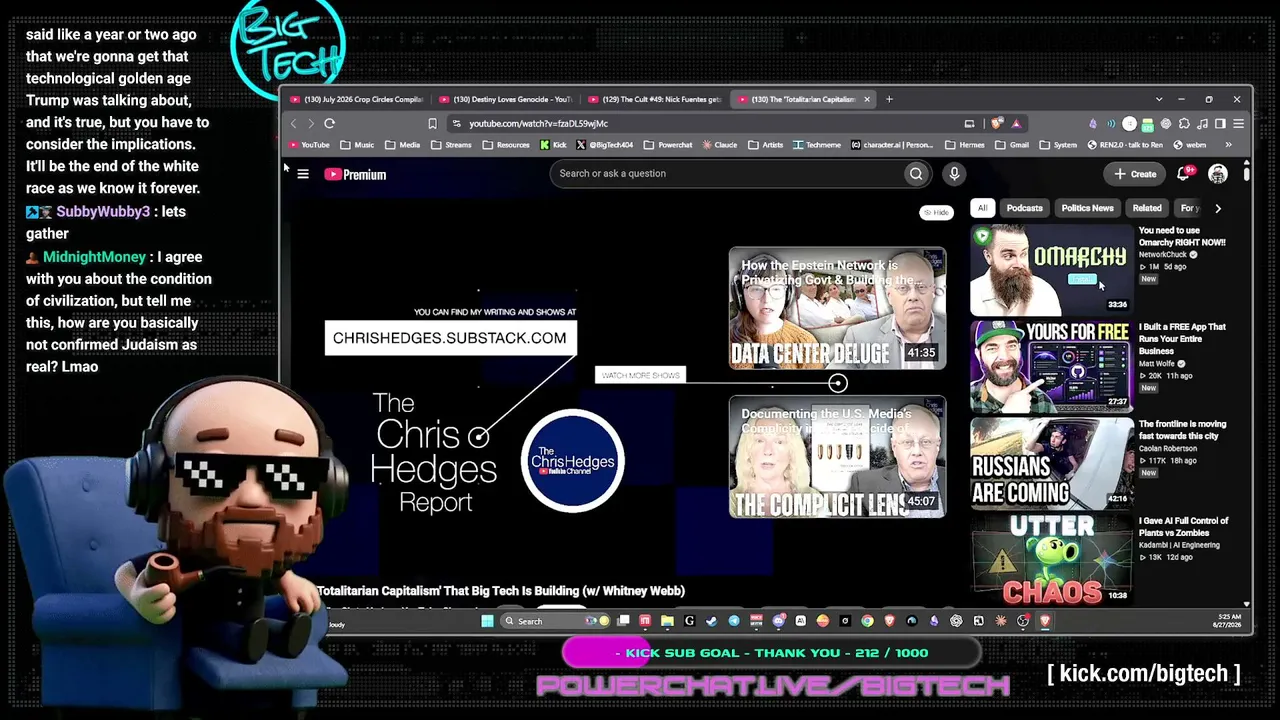The width and height of the screenshot is (1280, 720).
Task: Expand the hidden bookmarks overflow chevron
Action: pos(1229,145)
